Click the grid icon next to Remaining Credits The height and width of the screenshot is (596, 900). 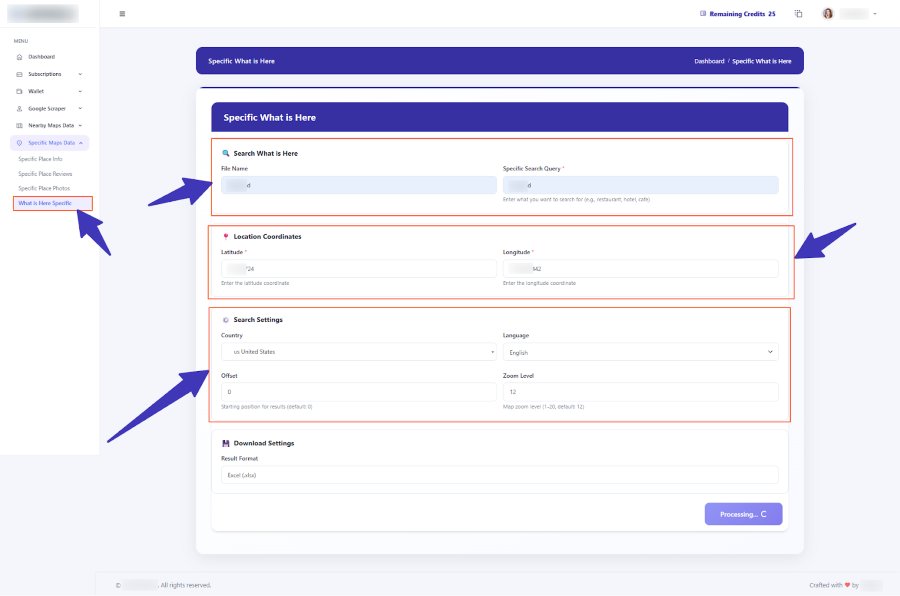pos(798,13)
